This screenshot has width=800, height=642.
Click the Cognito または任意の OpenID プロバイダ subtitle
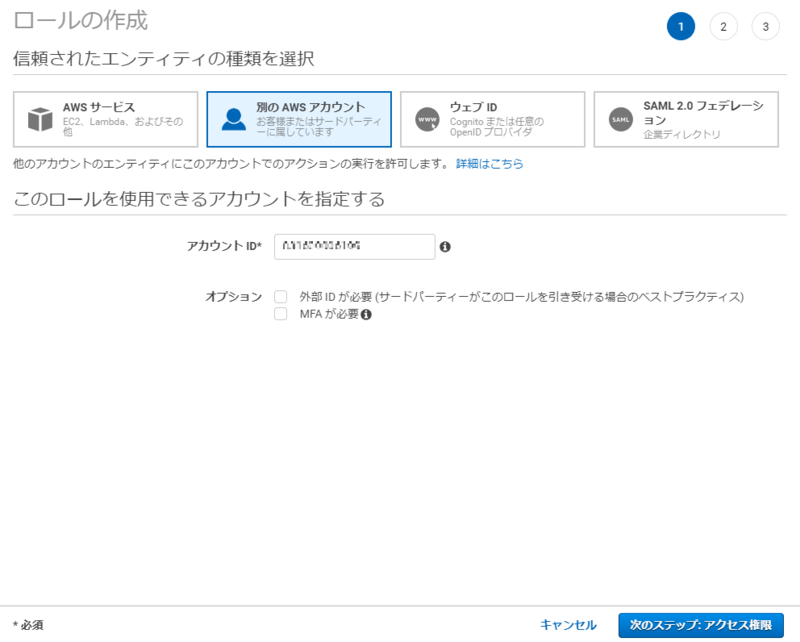tap(496, 127)
